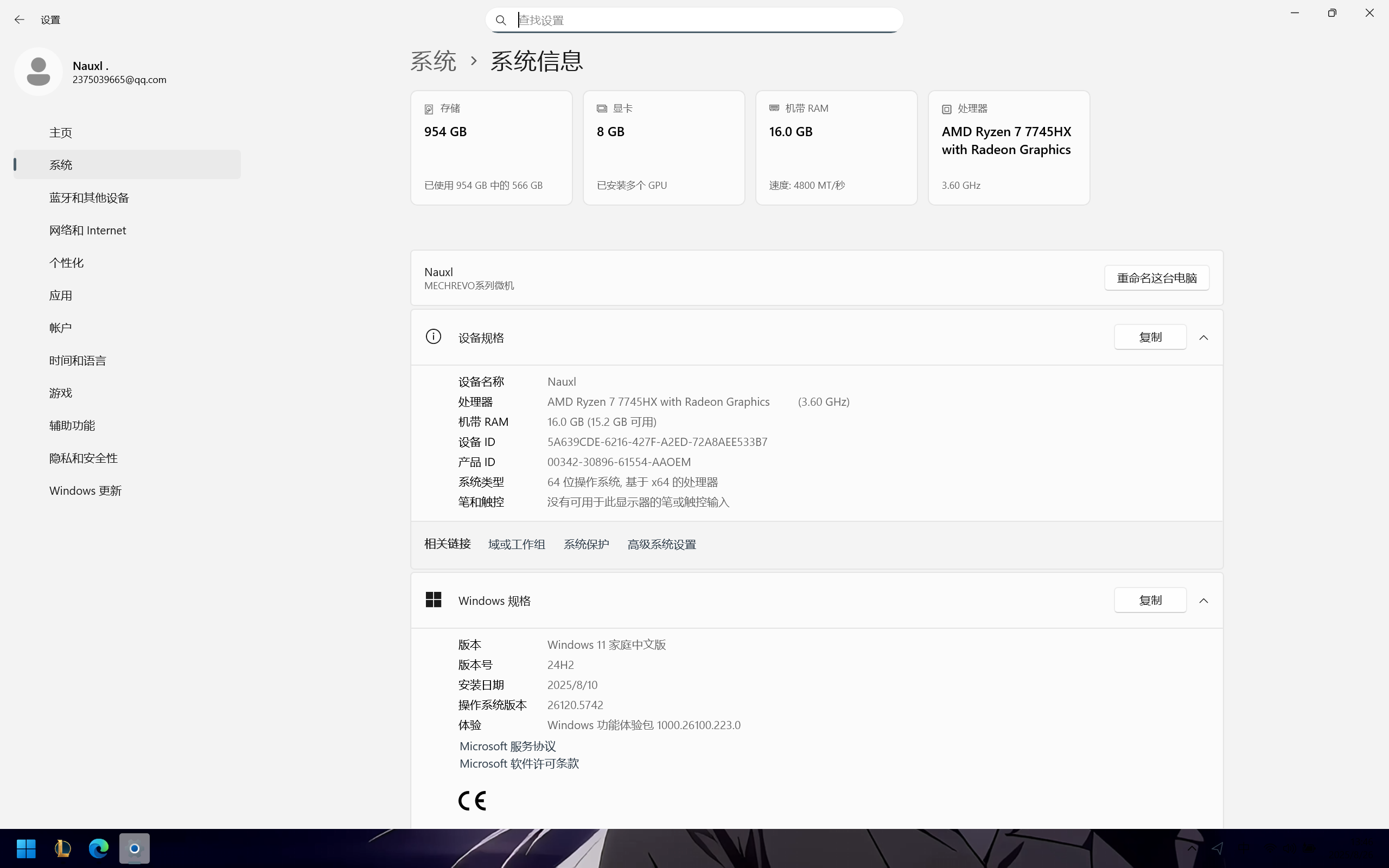
Task: Click the 设备名称 value Nauxl
Action: (x=562, y=382)
